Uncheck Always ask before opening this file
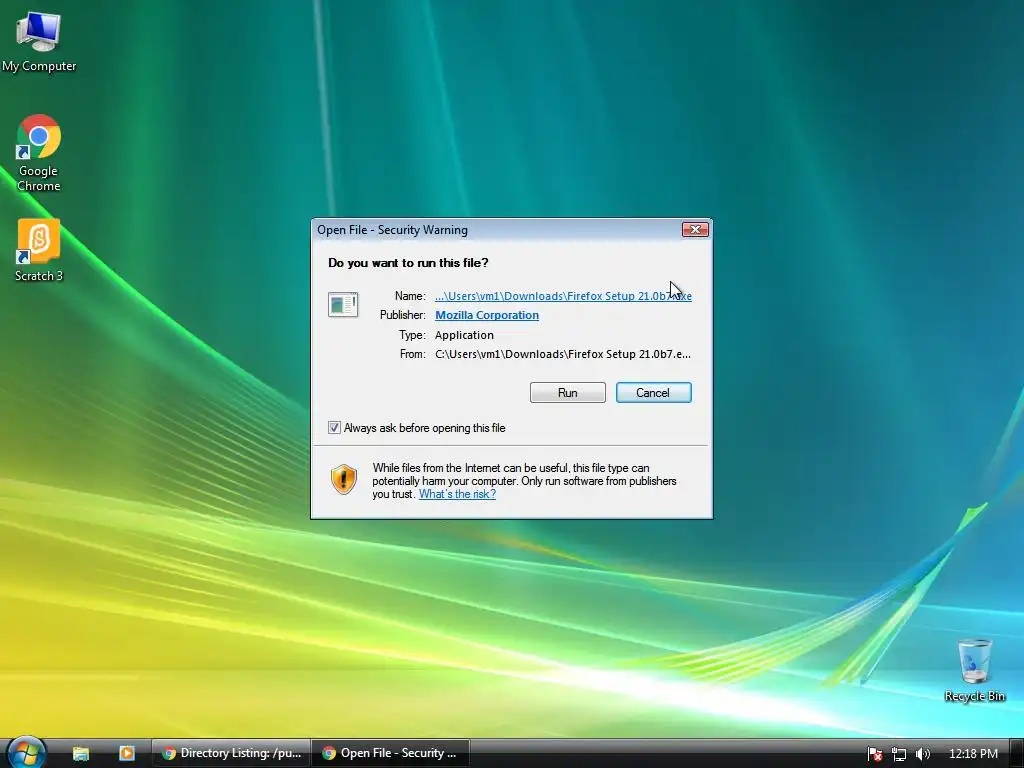The image size is (1024, 768). point(334,428)
